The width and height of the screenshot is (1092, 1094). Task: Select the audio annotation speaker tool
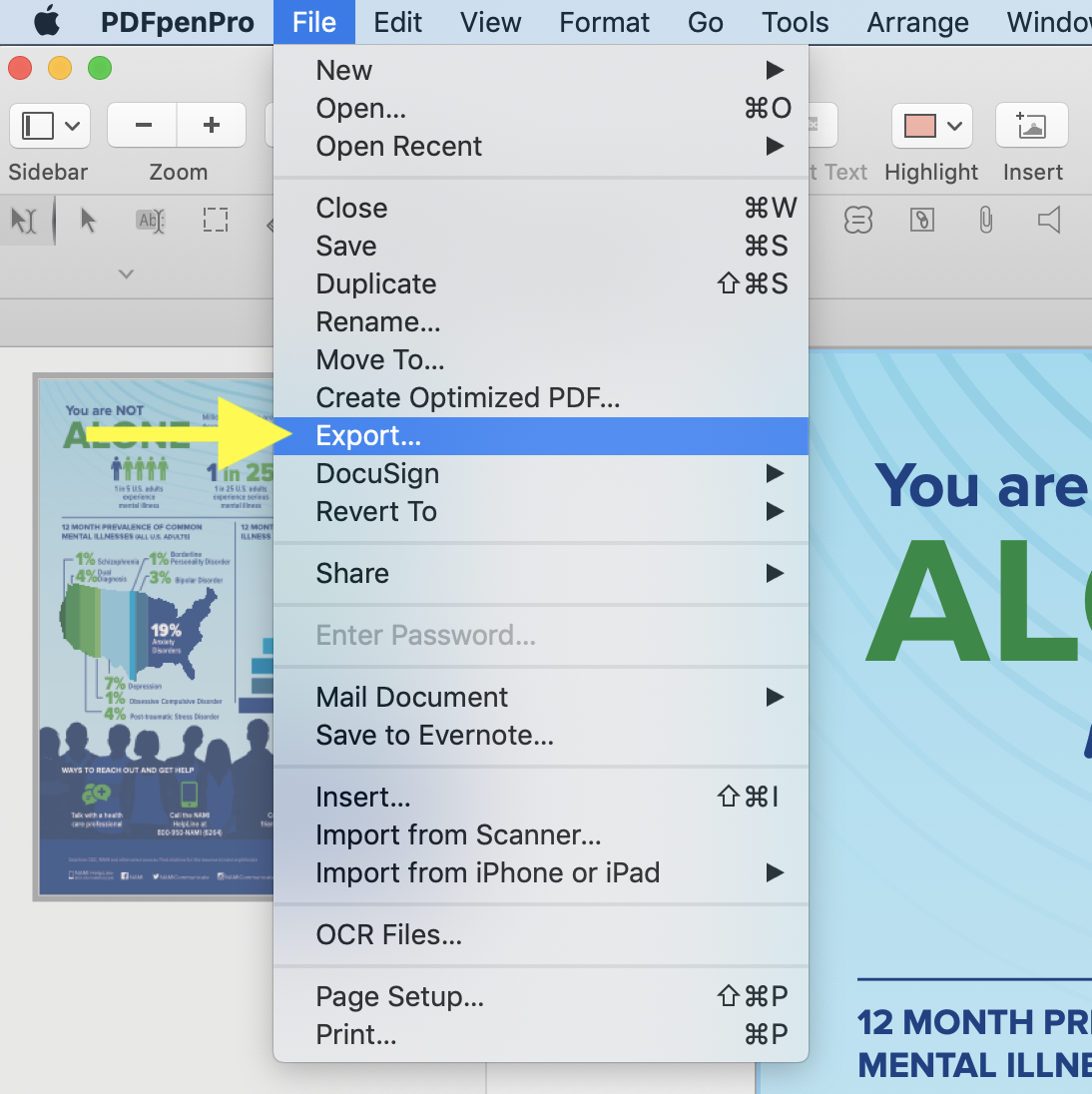point(1049,220)
